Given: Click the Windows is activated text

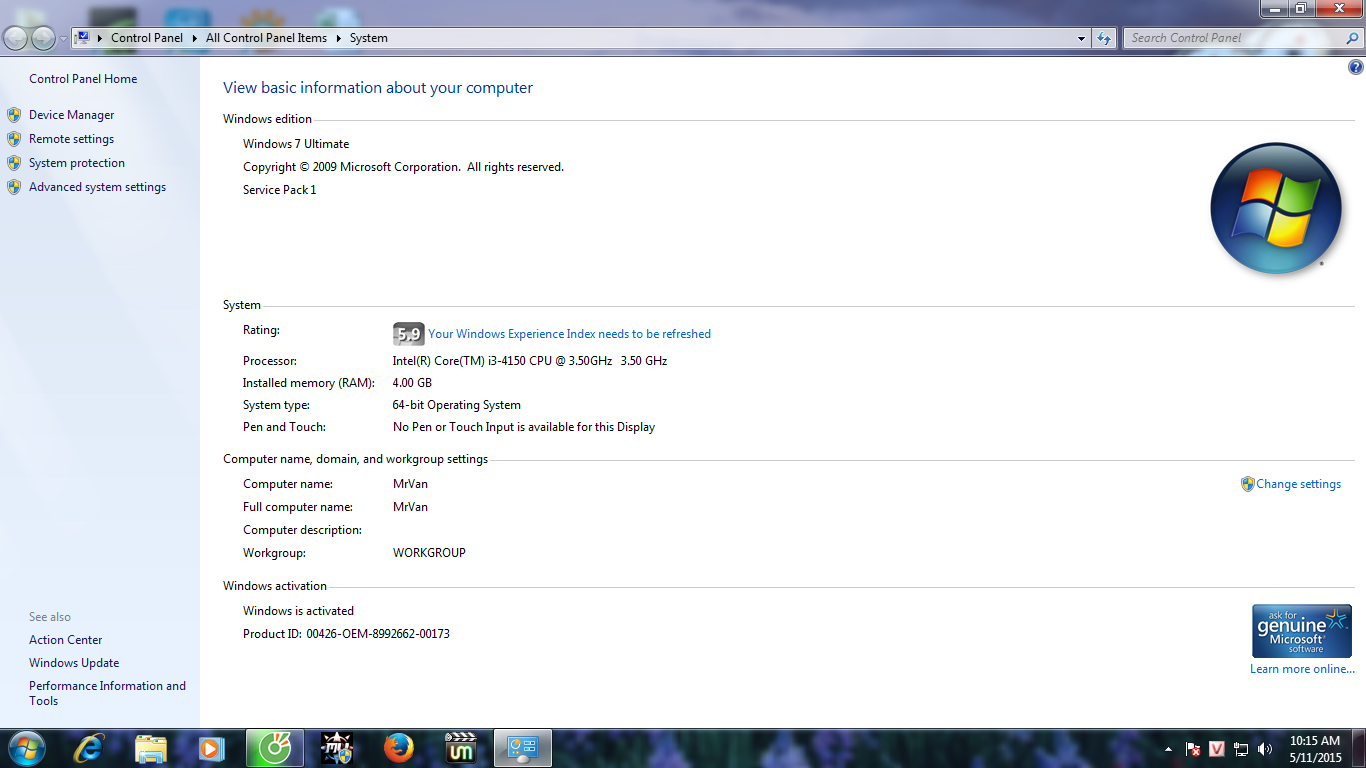Looking at the screenshot, I should click(x=298, y=611).
